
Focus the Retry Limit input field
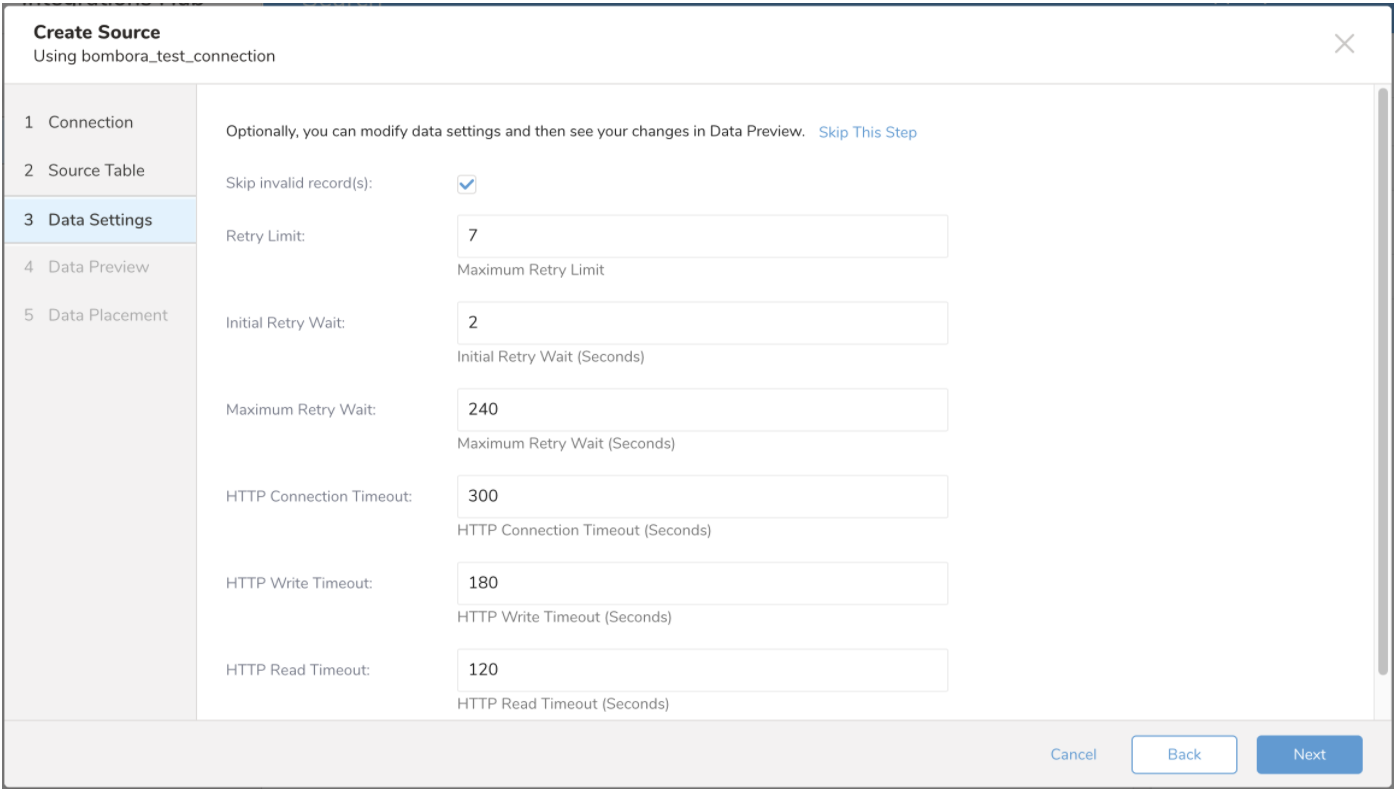[702, 236]
